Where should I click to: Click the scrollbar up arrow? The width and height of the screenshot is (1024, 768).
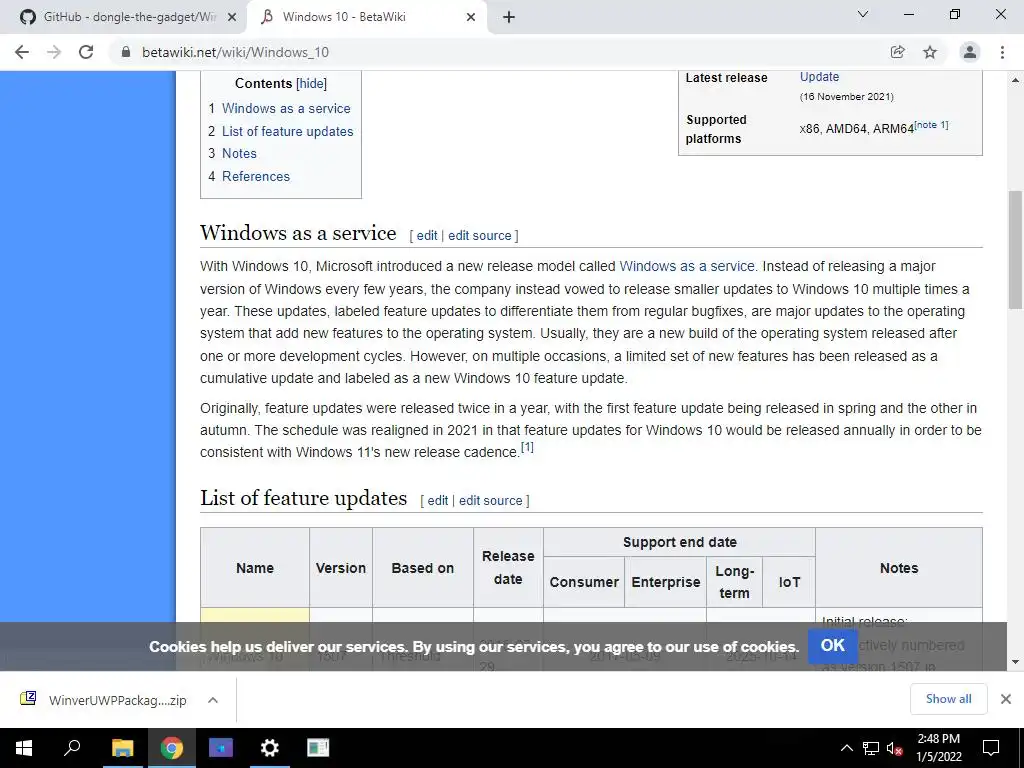pyautogui.click(x=1015, y=80)
